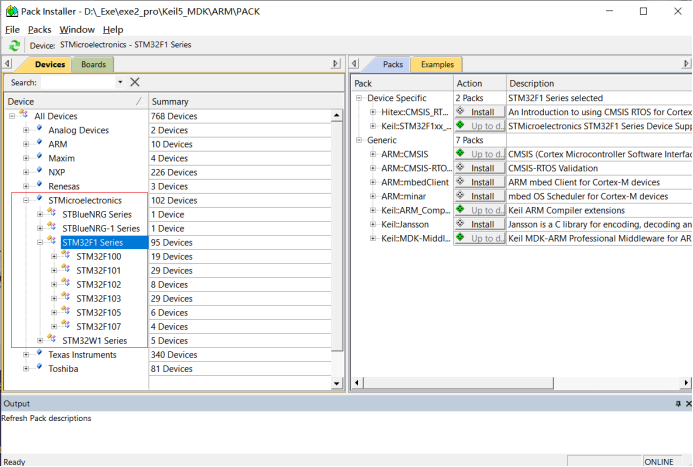Collapse the Generic pack group

pos(359,140)
